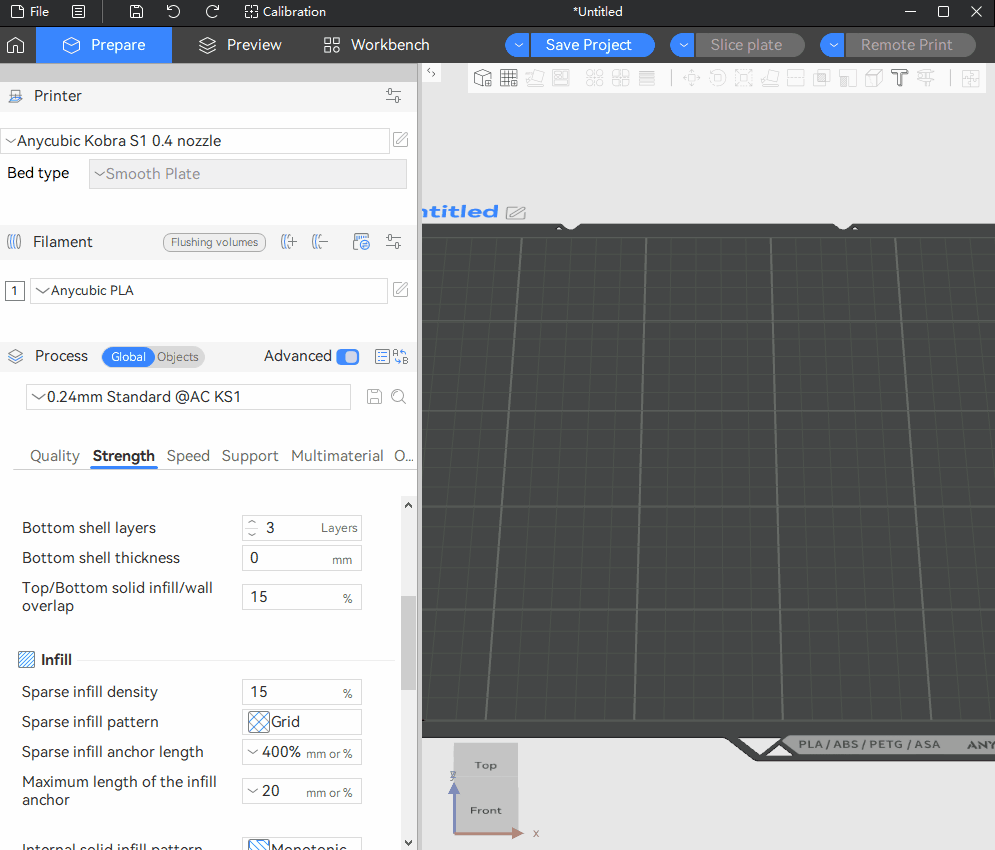Expand the Slice plate arrow dropdown
Viewport: 995px width, 850px height.
pos(683,45)
